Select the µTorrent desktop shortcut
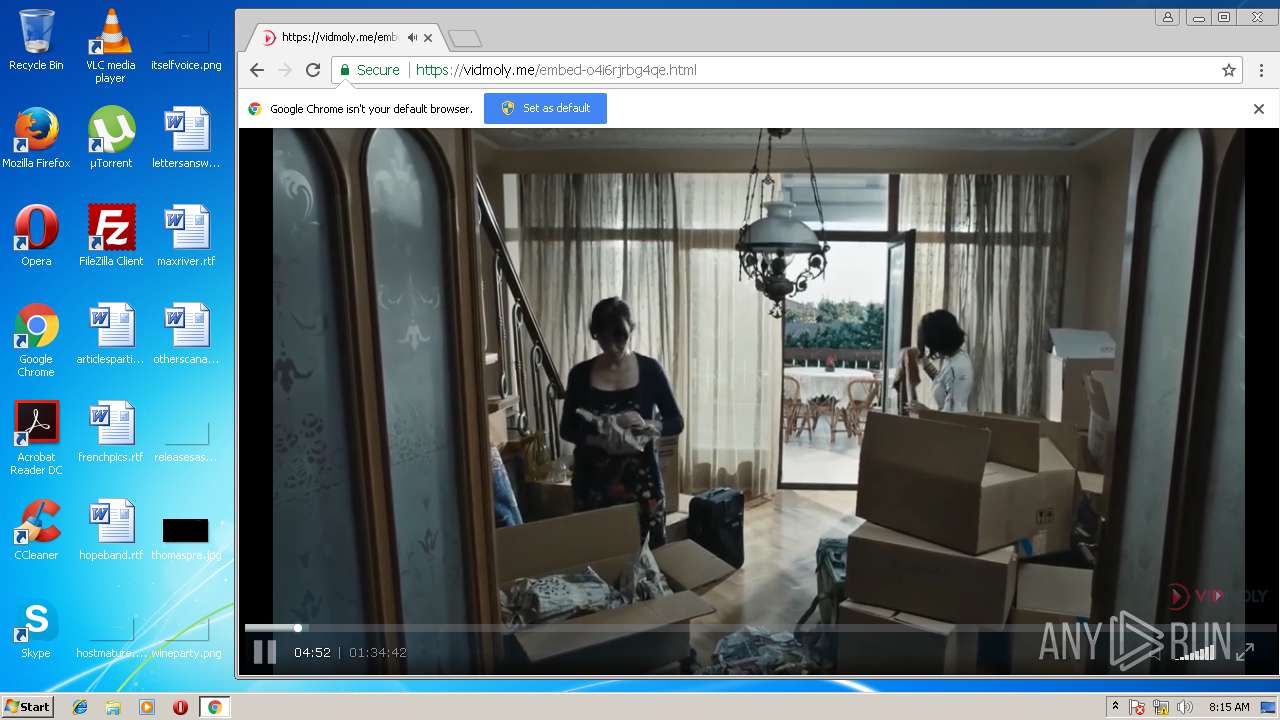1280x720 pixels. click(111, 138)
